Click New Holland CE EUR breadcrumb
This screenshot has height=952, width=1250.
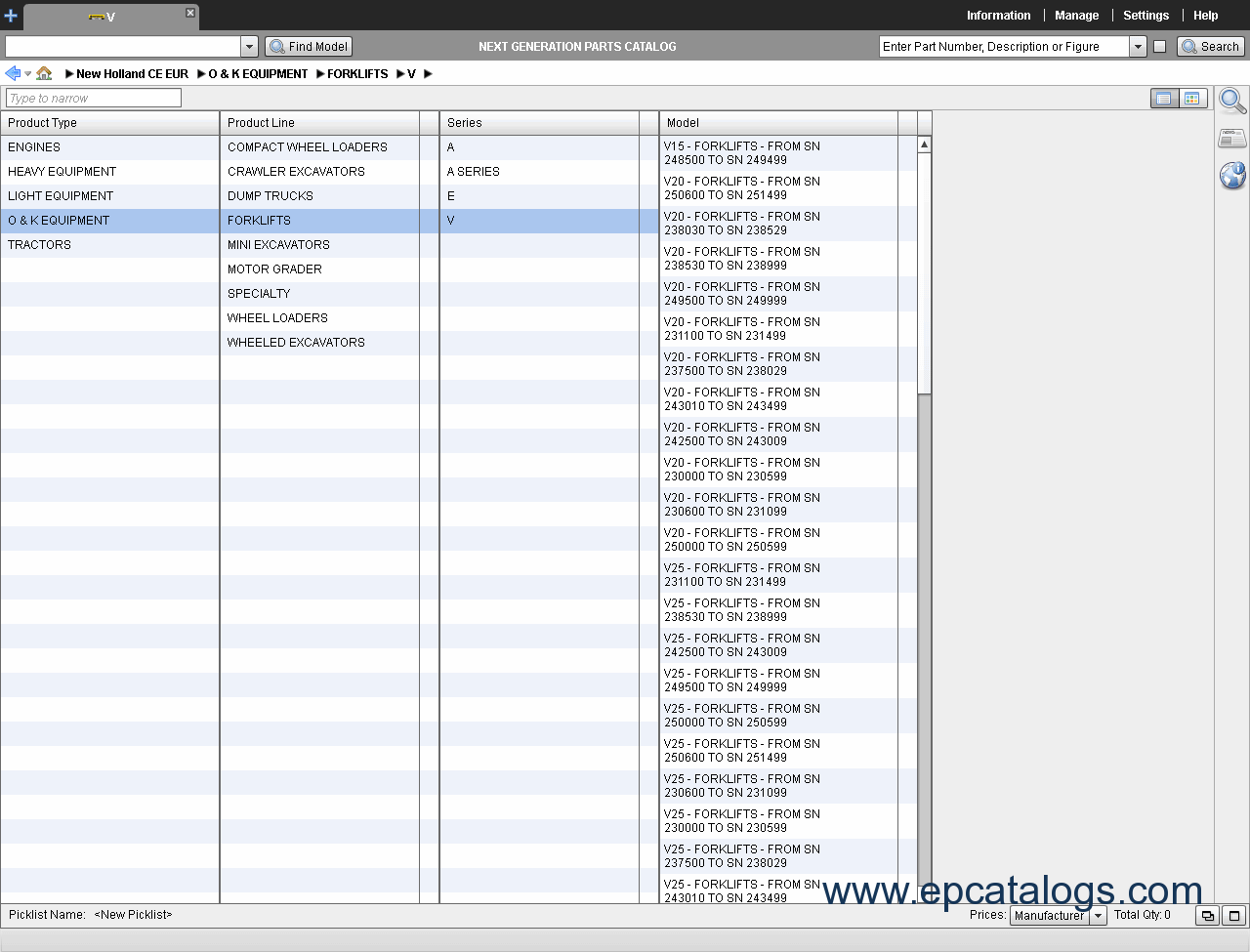pyautogui.click(x=132, y=74)
